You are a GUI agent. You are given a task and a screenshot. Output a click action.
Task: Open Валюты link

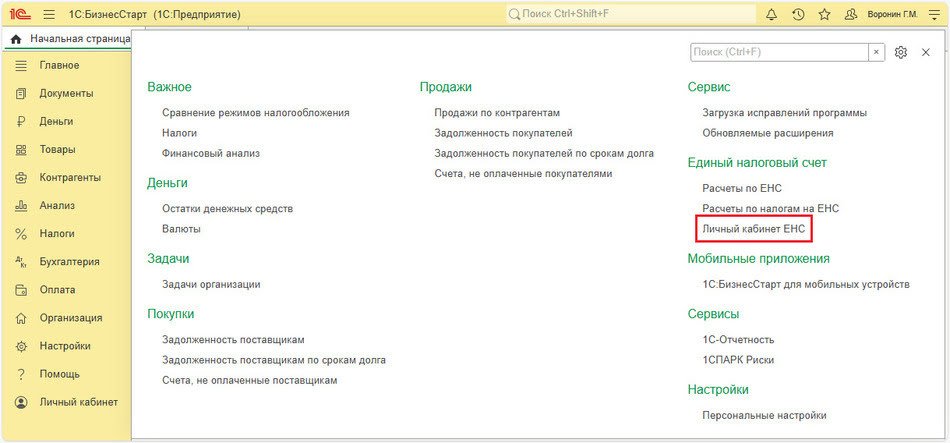point(181,229)
